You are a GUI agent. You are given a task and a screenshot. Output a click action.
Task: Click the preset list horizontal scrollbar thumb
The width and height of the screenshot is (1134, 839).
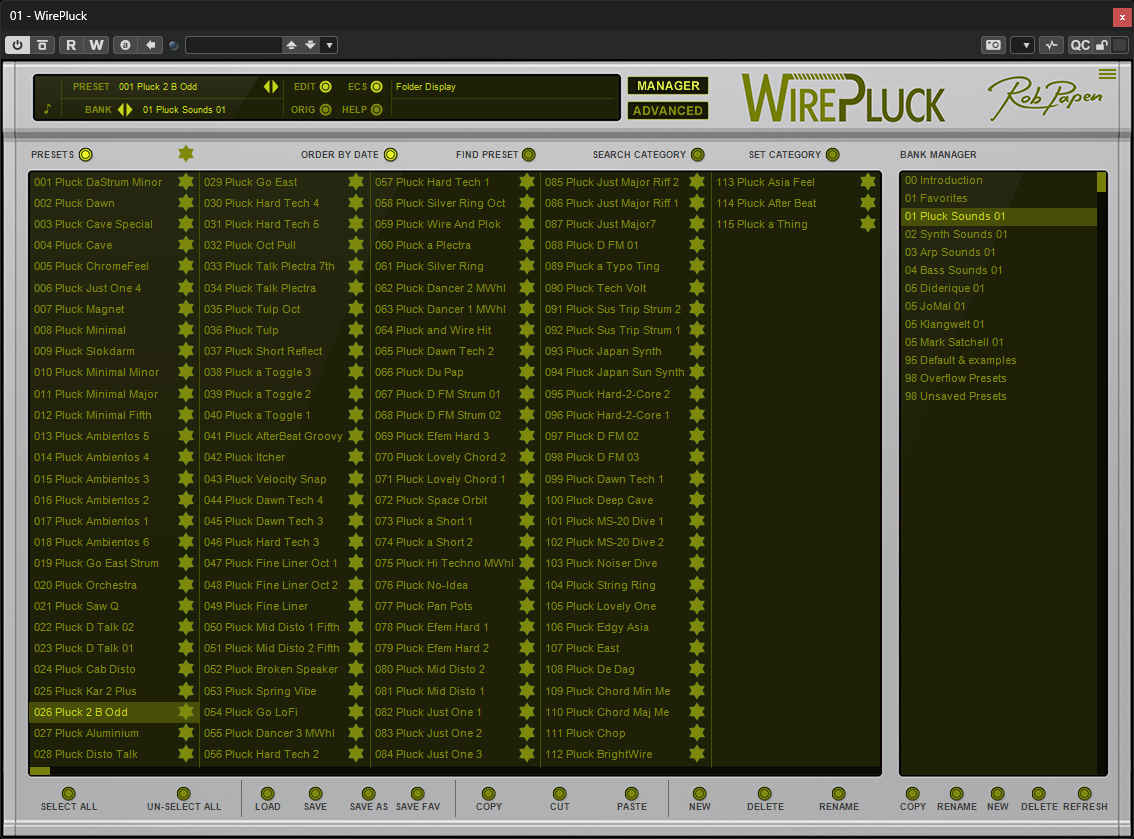40,771
